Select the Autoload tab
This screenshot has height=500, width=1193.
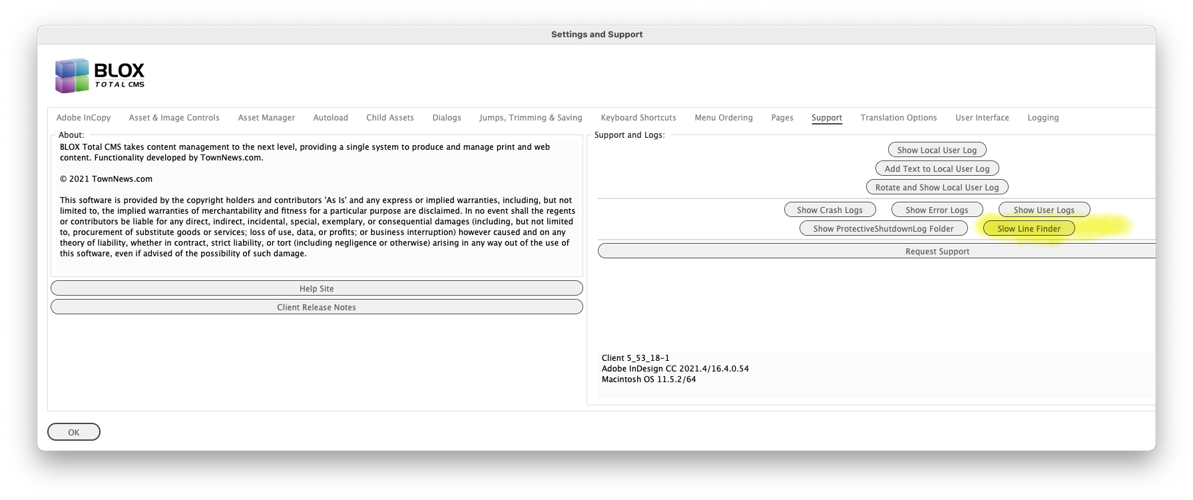pos(330,118)
